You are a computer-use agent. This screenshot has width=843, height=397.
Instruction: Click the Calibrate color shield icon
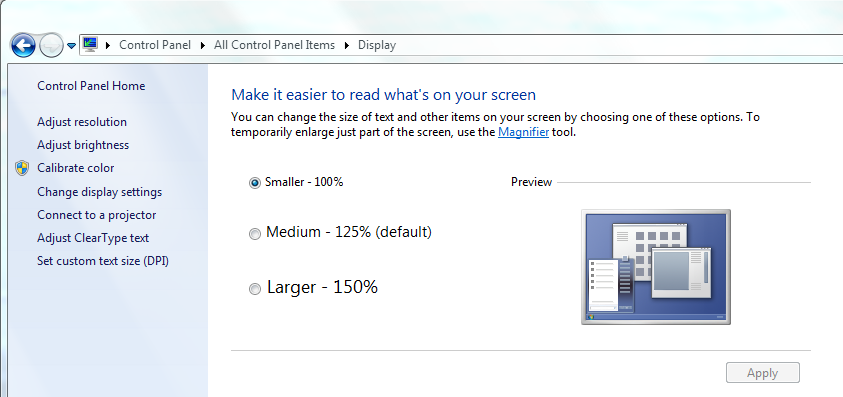click(x=22, y=168)
